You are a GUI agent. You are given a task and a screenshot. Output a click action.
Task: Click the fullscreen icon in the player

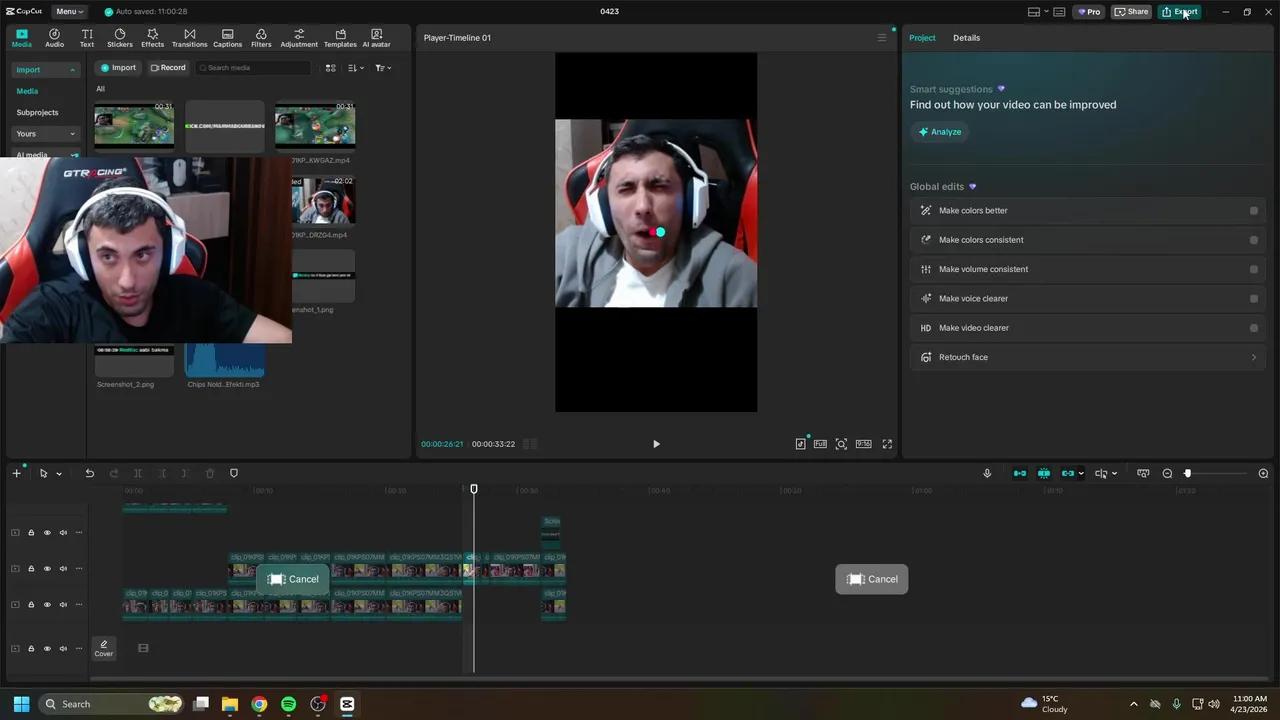point(887,444)
